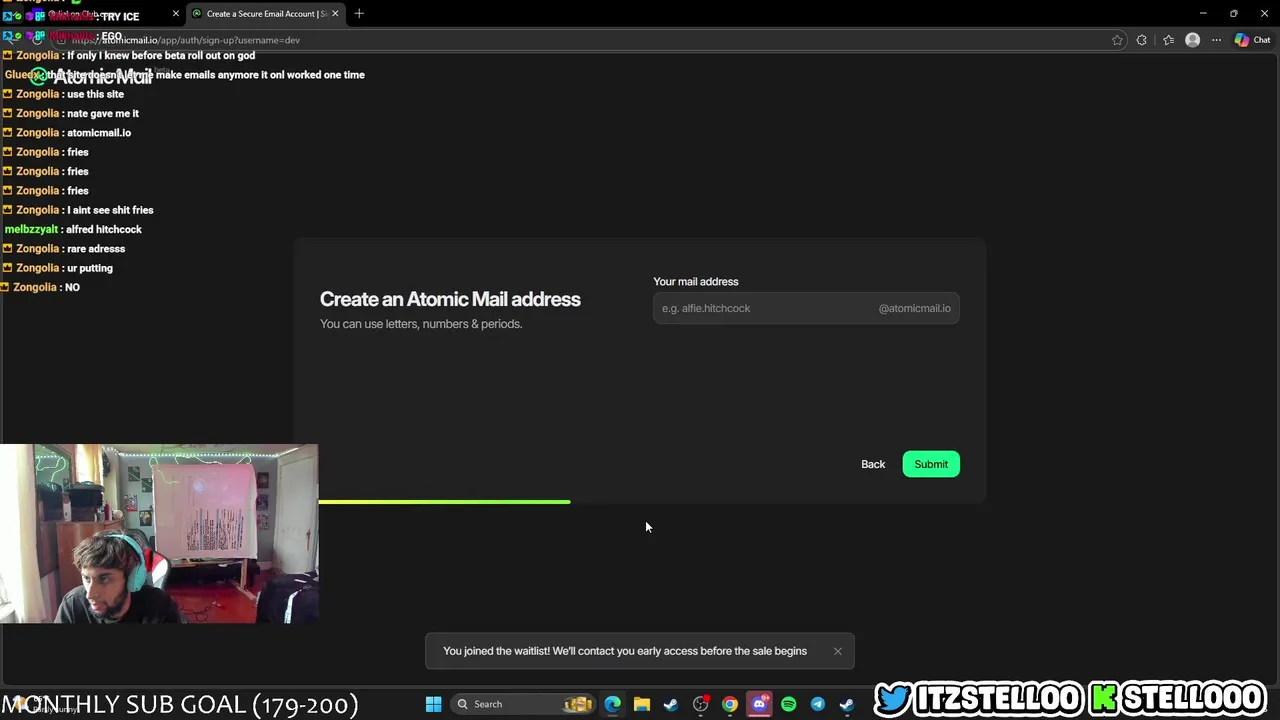1280x720 pixels.
Task: Click the taskbar Search box
Action: 524,704
